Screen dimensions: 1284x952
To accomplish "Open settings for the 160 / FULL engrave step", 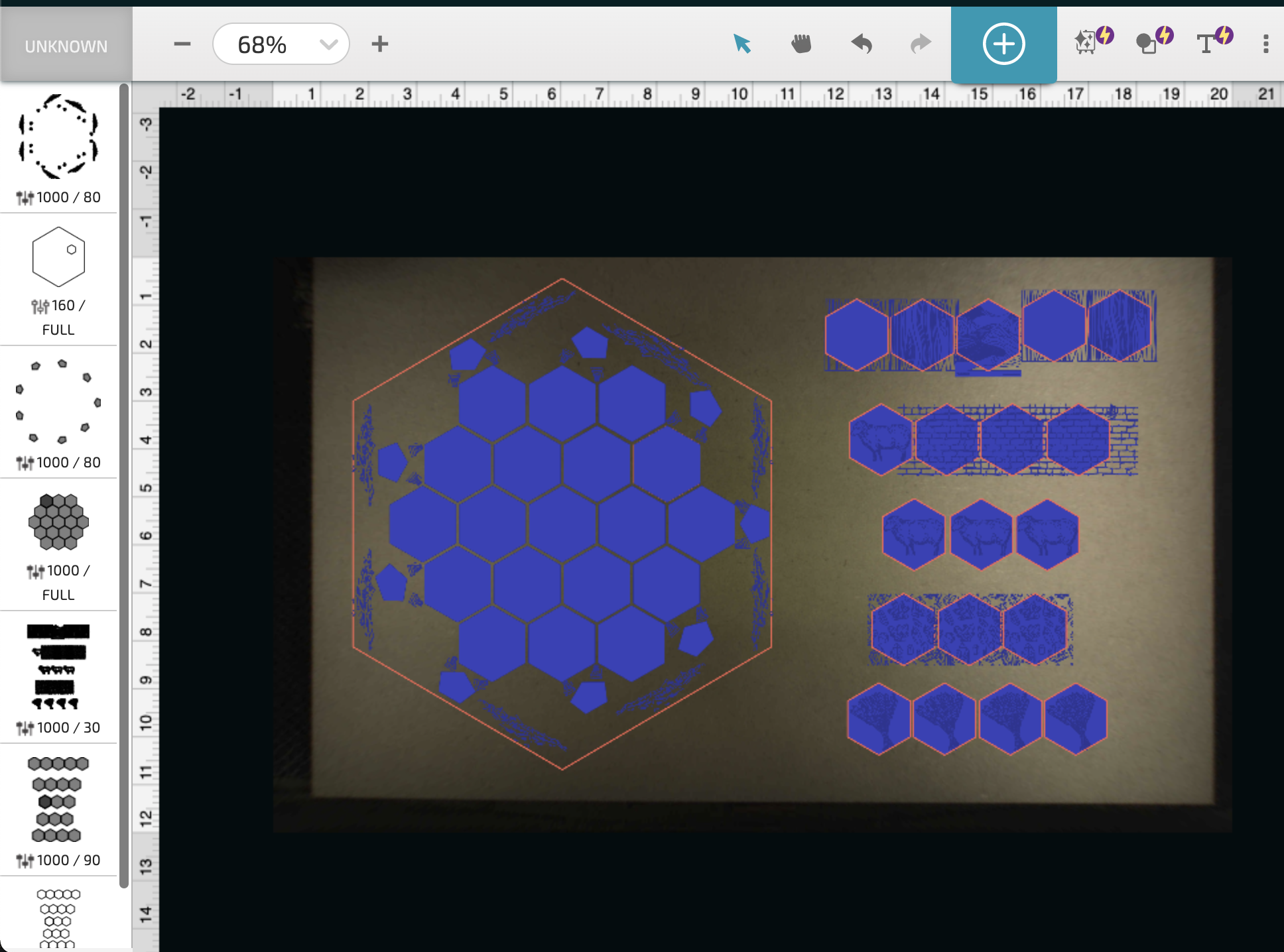I will (40, 306).
